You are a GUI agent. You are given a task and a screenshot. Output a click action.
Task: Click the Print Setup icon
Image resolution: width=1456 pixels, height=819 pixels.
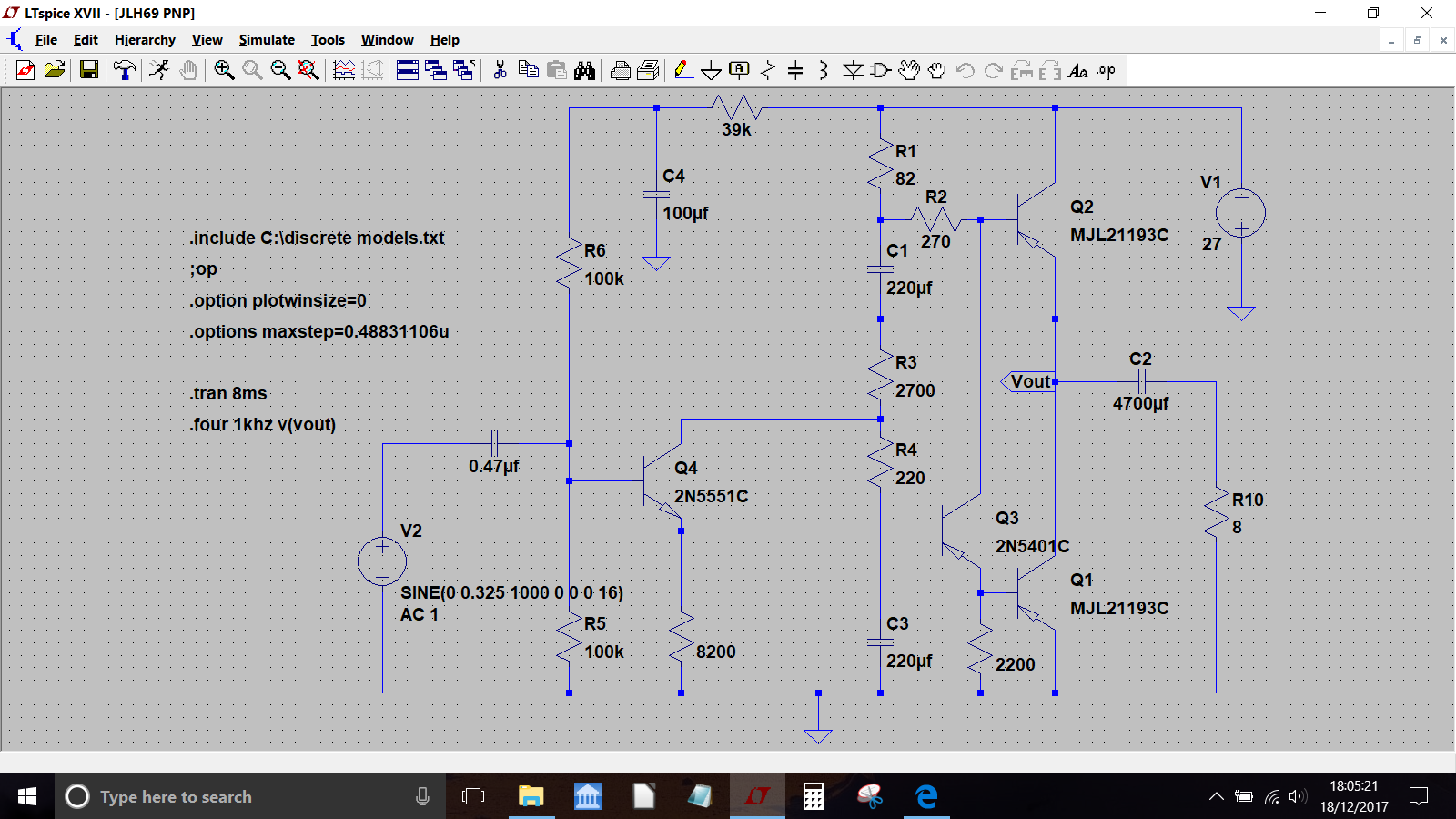coord(621,70)
